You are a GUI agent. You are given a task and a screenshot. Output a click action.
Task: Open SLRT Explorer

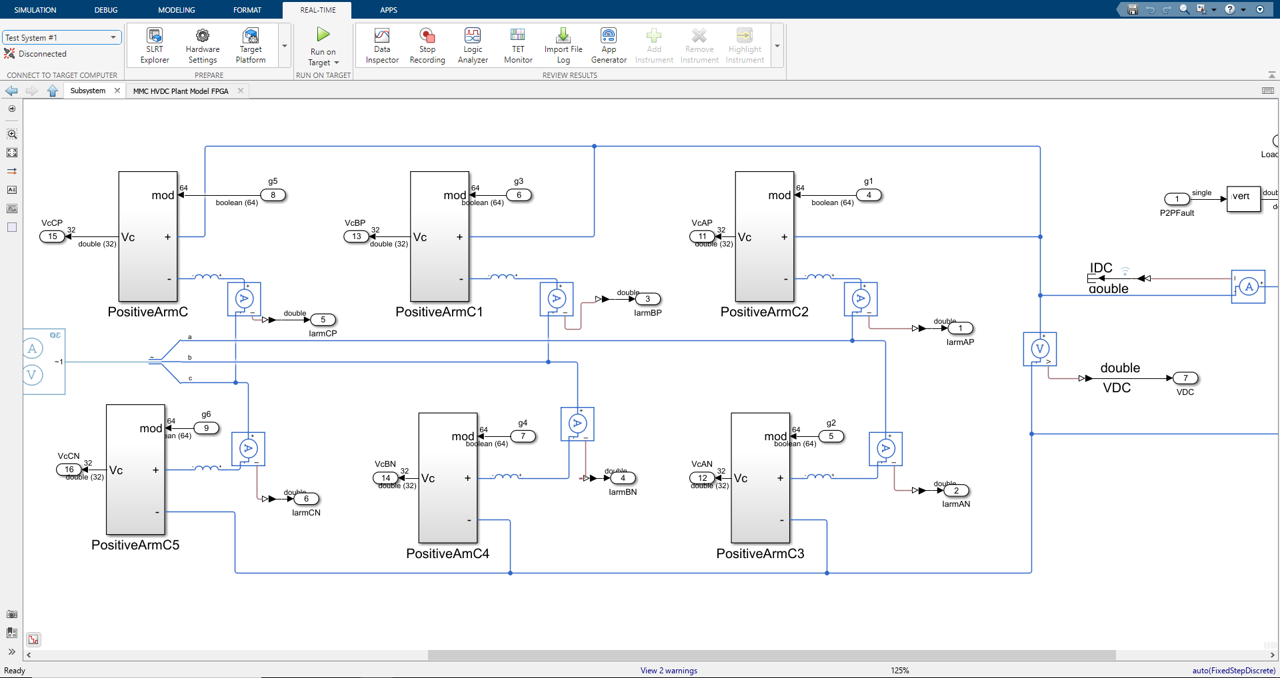154,47
